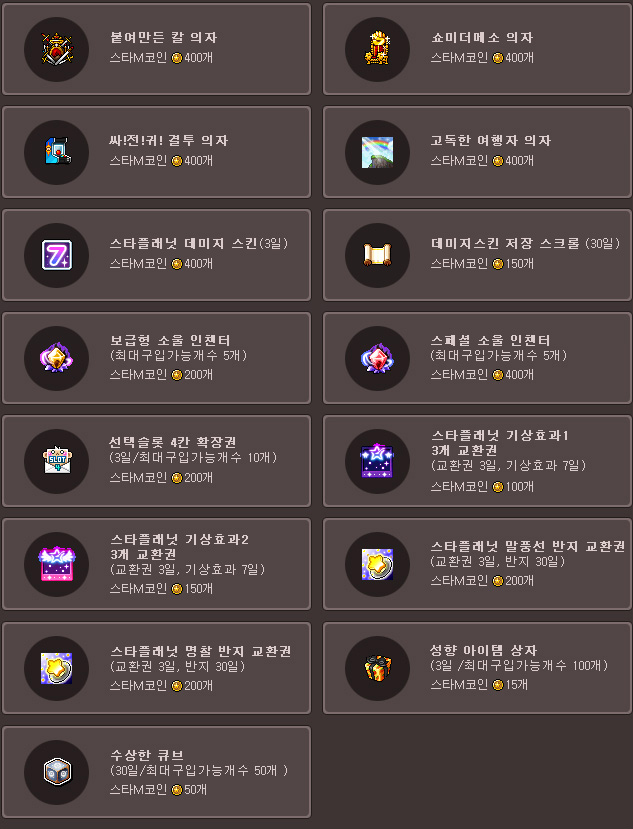Click the 데미지스킨 저장 스크롤 item text
The height and width of the screenshot is (829, 633).
[525, 243]
